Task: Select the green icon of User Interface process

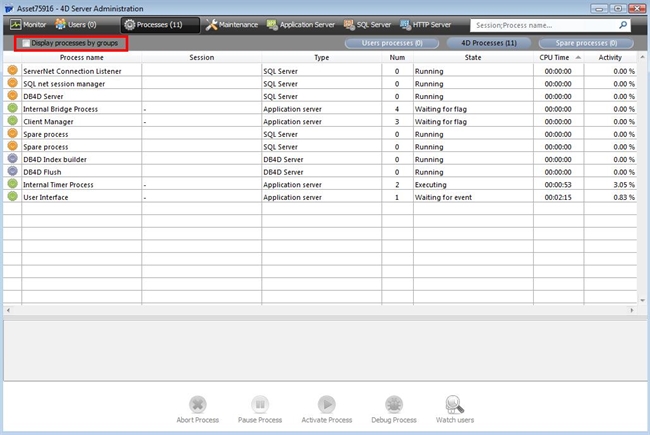Action: point(12,197)
